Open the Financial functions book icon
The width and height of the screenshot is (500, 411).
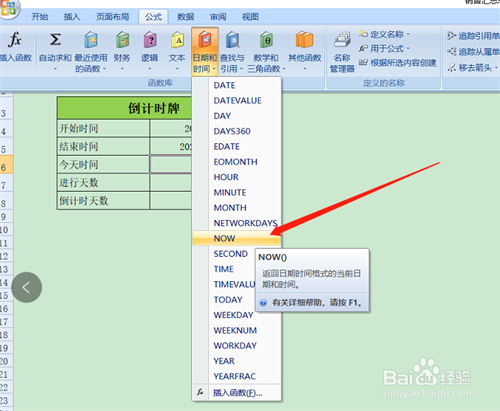pyautogui.click(x=122, y=40)
